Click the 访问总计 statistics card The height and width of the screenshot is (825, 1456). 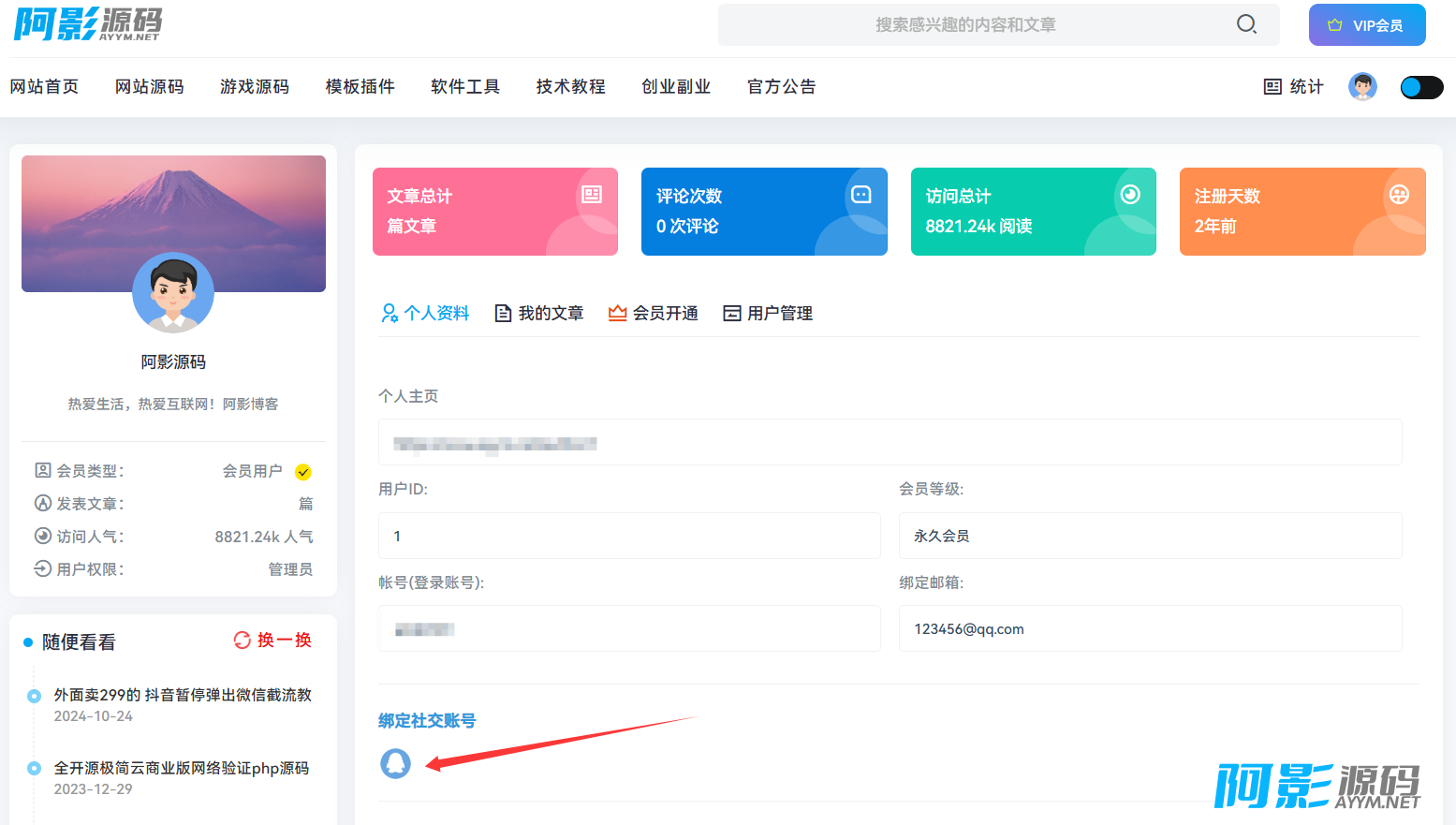click(x=1033, y=212)
